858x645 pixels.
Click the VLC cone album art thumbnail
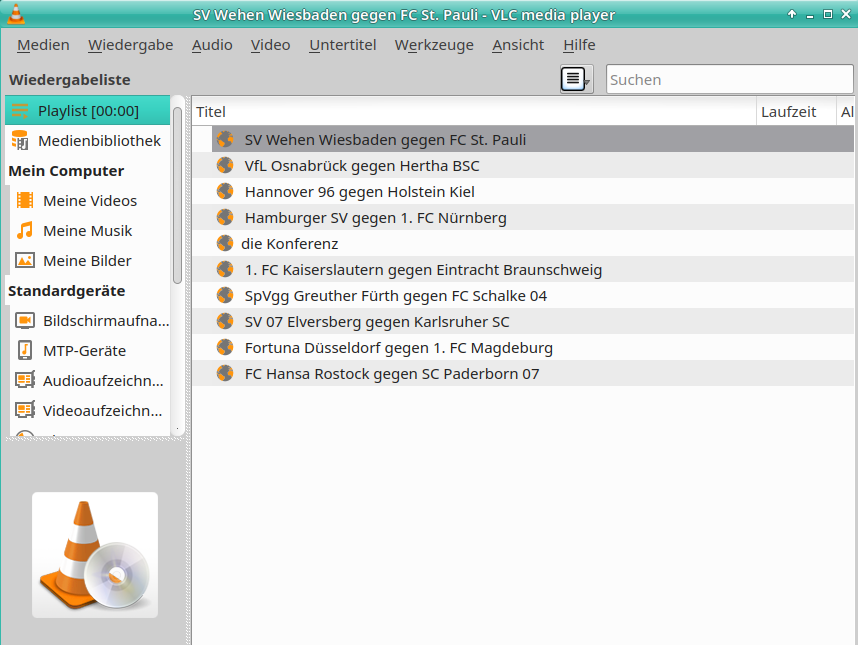(x=95, y=555)
